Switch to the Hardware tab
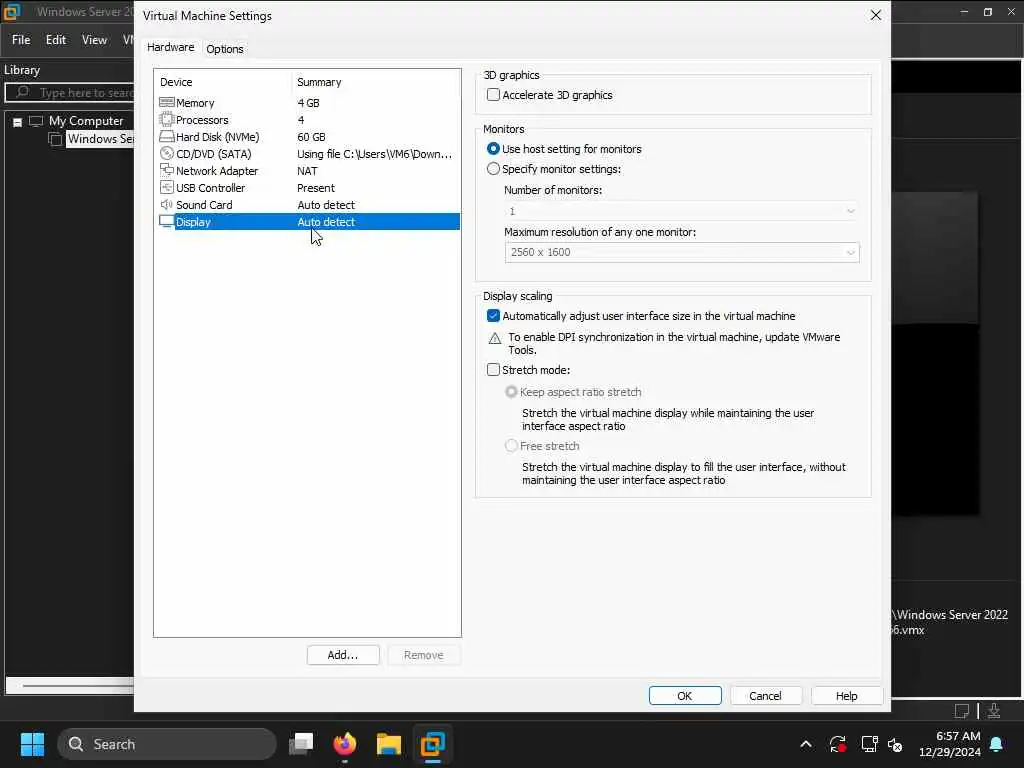The height and width of the screenshot is (768, 1024). click(170, 48)
